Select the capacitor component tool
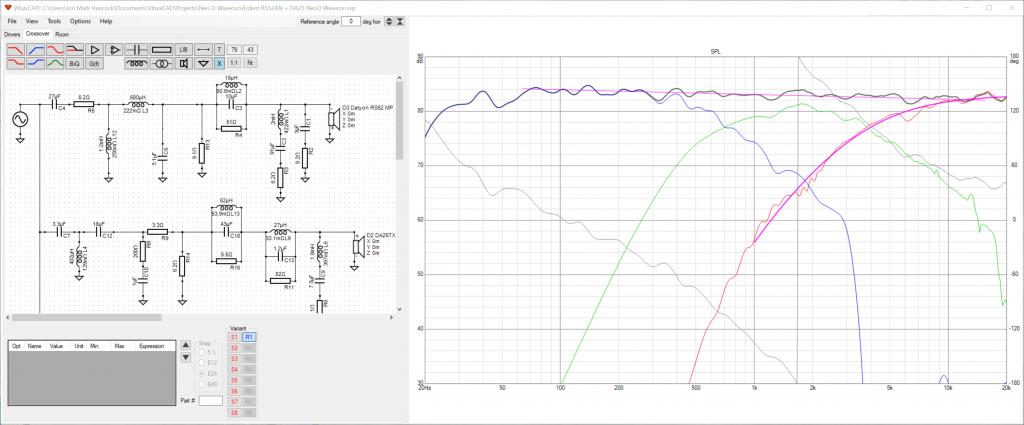This screenshot has height=425, width=1024. [136, 50]
